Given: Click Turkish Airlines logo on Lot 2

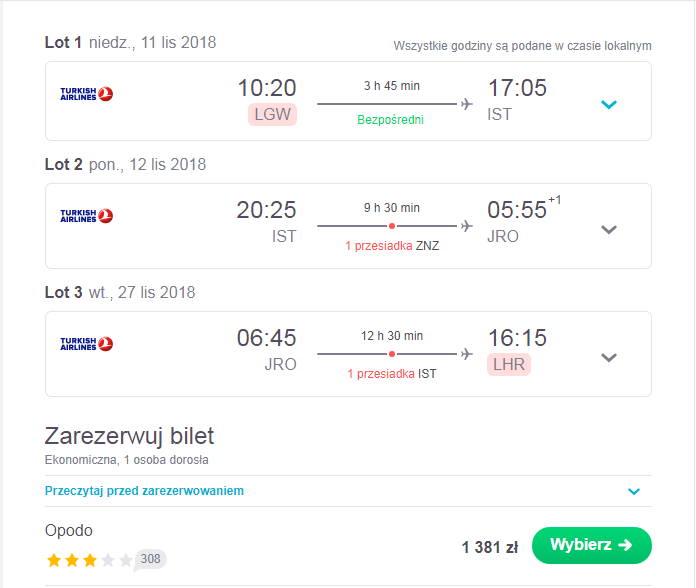Looking at the screenshot, I should coord(87,216).
